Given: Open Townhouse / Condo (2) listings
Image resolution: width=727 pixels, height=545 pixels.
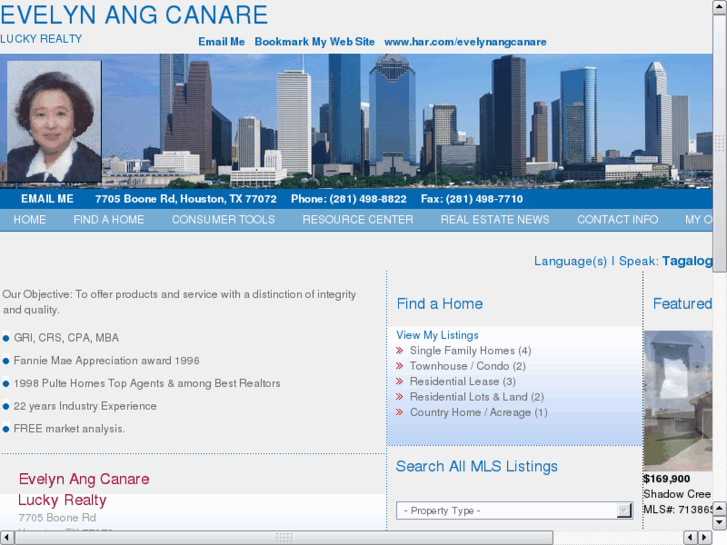Looking at the screenshot, I should click(468, 366).
